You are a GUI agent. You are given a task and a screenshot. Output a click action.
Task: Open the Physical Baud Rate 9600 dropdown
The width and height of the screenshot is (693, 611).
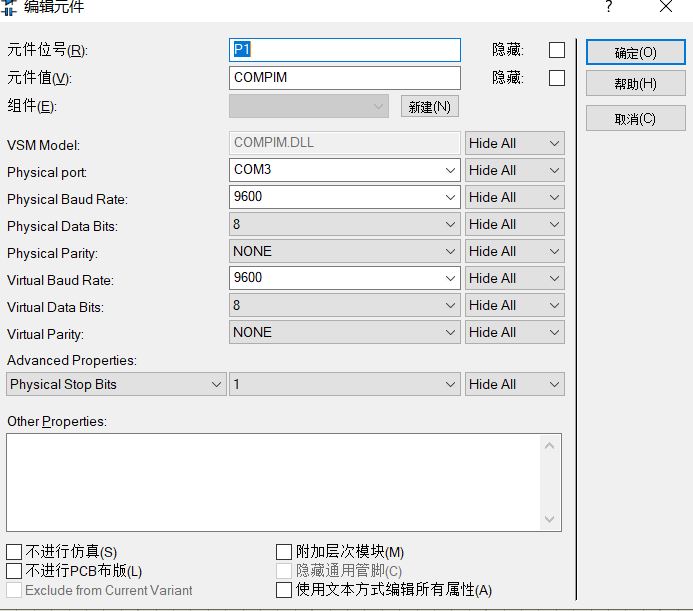[345, 197]
